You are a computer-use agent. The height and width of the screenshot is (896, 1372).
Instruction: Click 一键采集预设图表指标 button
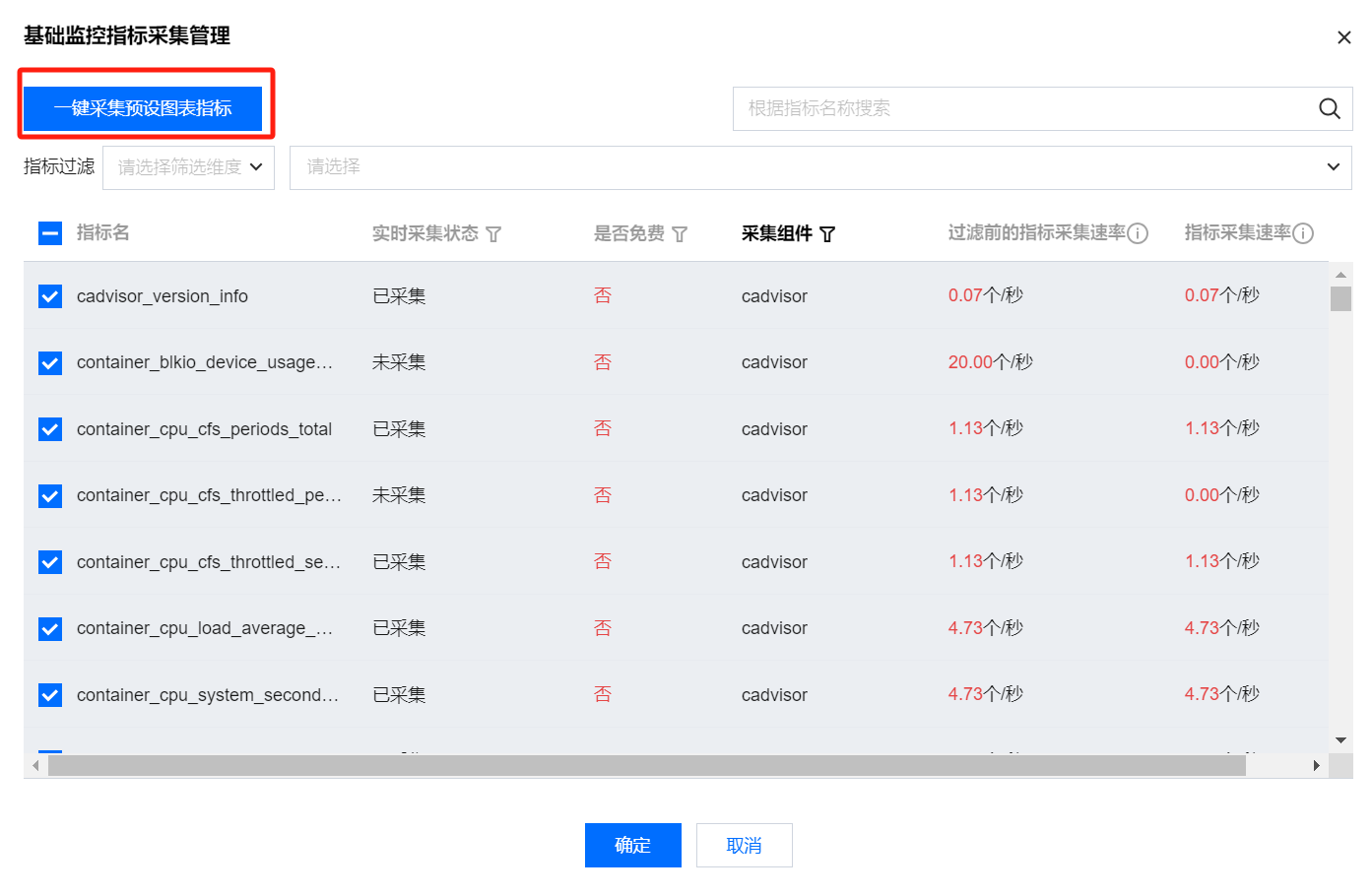pyautogui.click(x=143, y=108)
